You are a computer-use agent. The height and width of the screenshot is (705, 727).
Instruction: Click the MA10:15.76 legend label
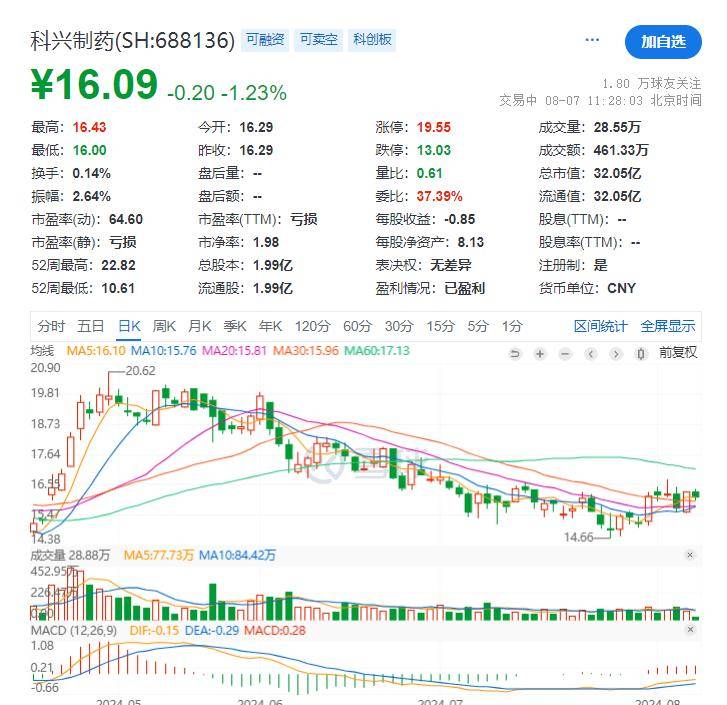[x=164, y=351]
